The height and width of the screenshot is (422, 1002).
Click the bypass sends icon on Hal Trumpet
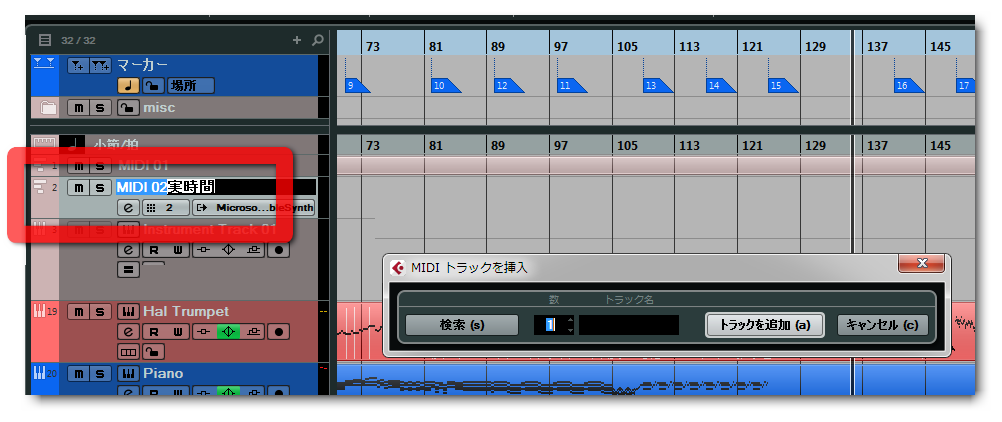tap(254, 332)
